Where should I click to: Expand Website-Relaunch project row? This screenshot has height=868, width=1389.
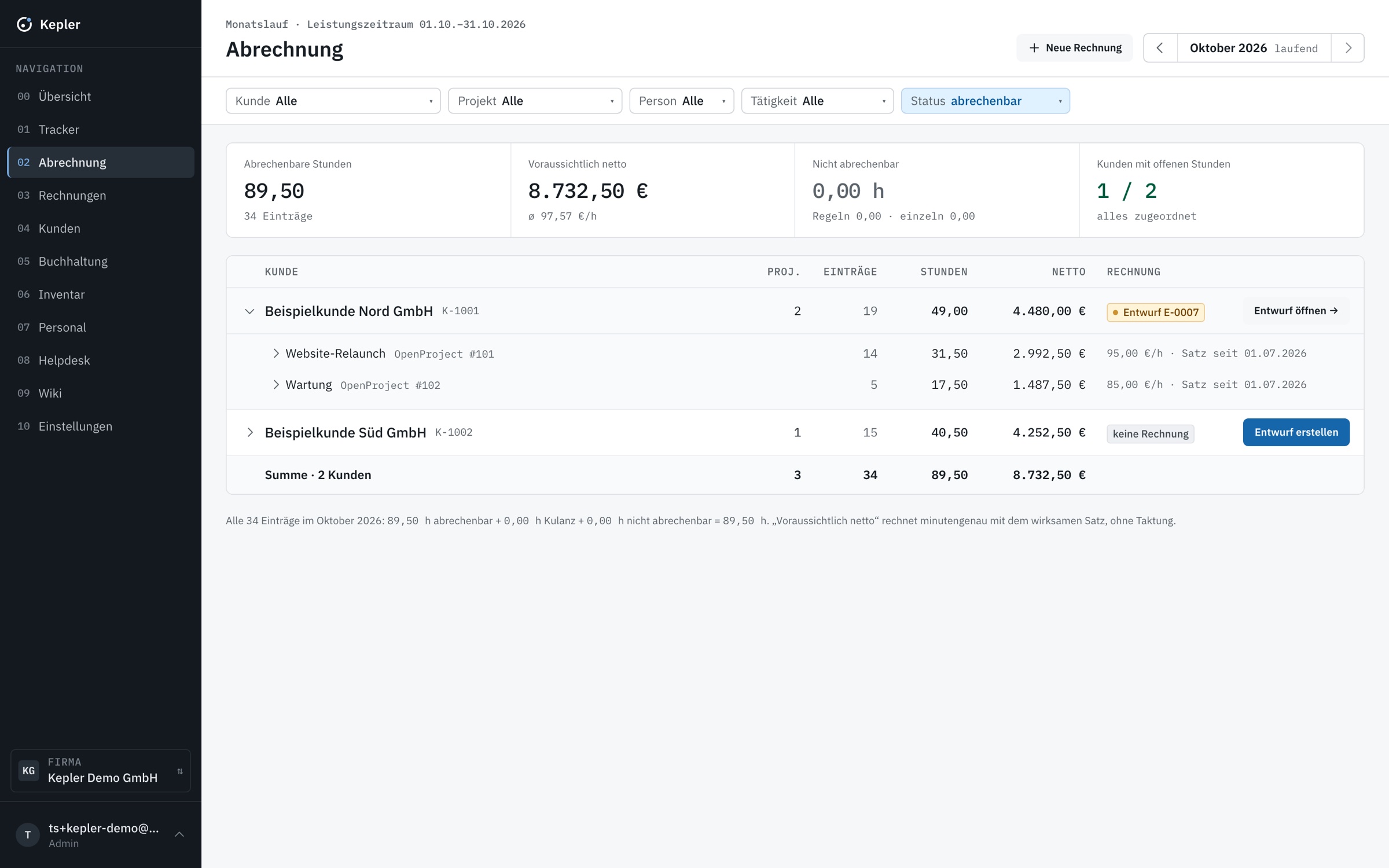tap(276, 354)
